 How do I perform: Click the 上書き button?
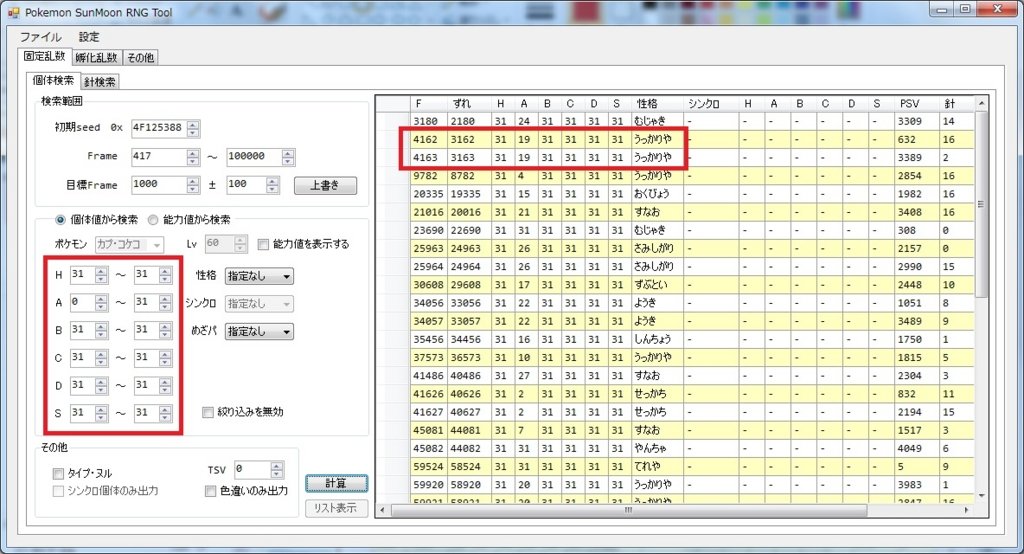pos(325,185)
